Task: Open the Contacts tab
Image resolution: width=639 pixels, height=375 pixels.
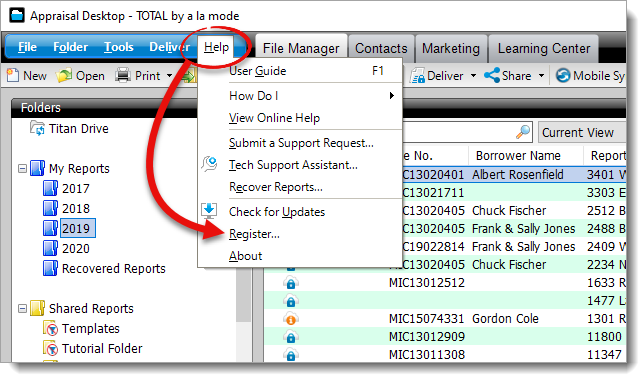Action: [x=381, y=49]
